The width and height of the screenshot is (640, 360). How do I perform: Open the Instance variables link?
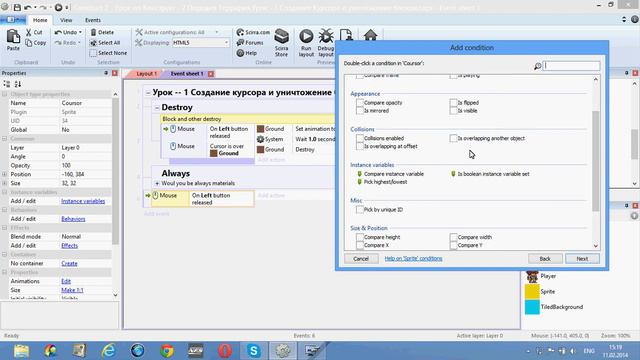(83, 201)
